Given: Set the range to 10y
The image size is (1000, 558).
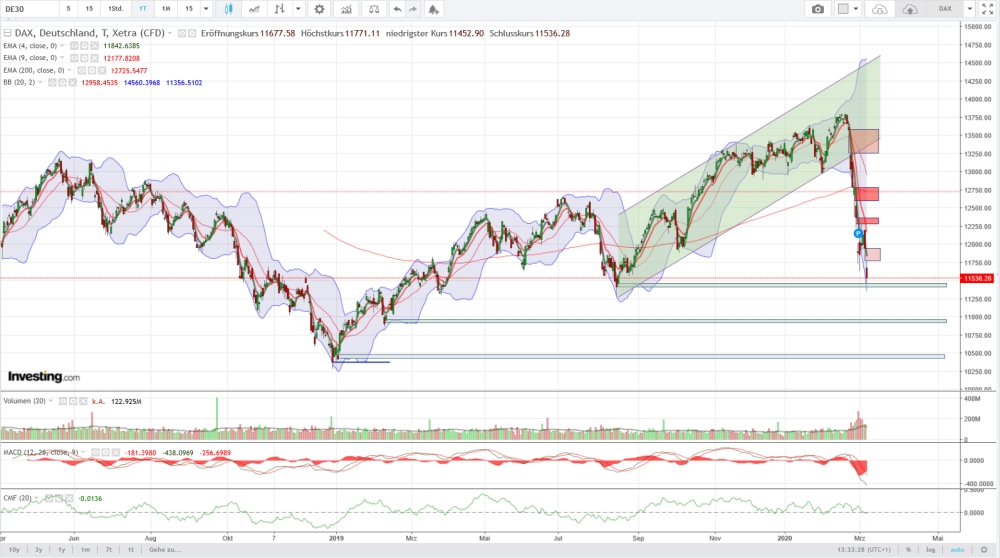Looking at the screenshot, I should (x=13, y=549).
